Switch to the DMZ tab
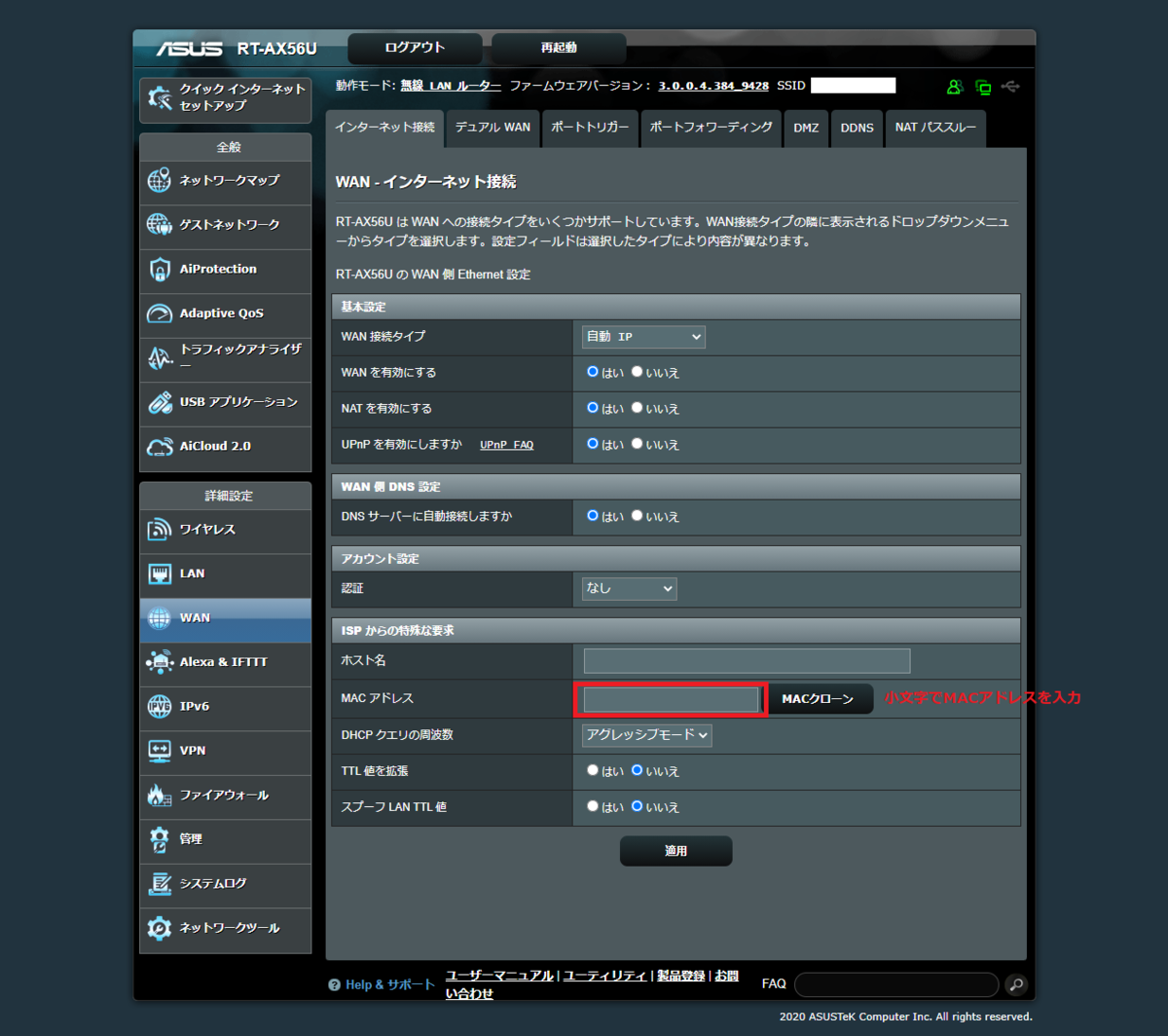Viewport: 1168px width, 1036px height. coord(806,129)
